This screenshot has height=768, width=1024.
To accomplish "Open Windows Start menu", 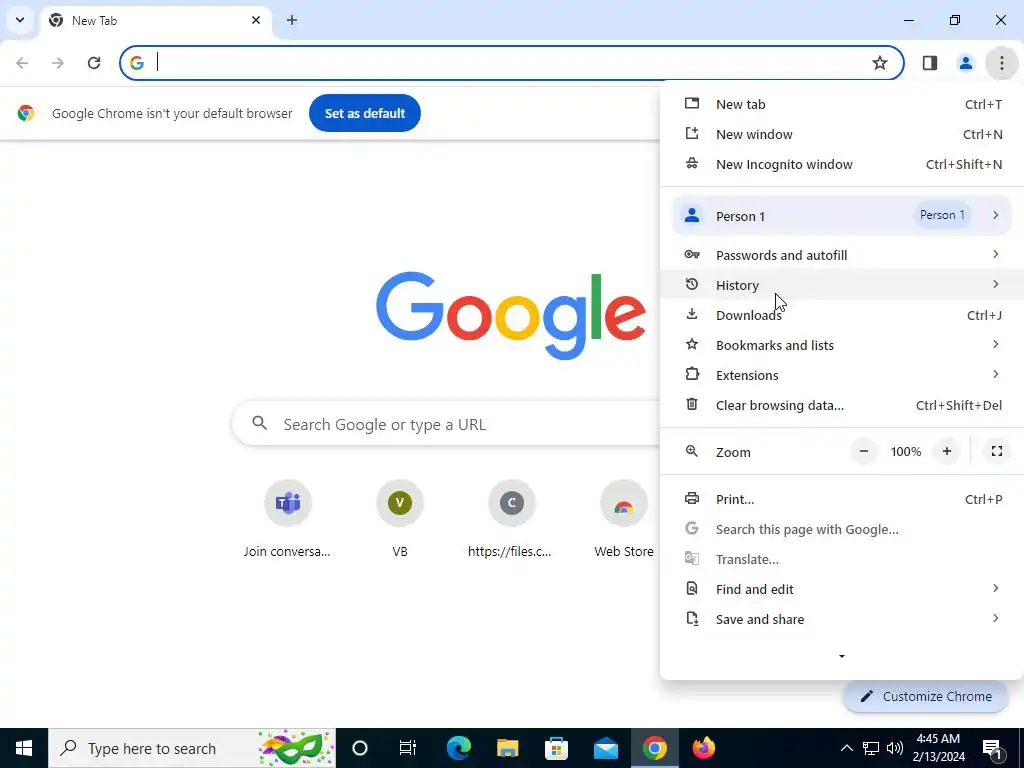I will (x=24, y=748).
